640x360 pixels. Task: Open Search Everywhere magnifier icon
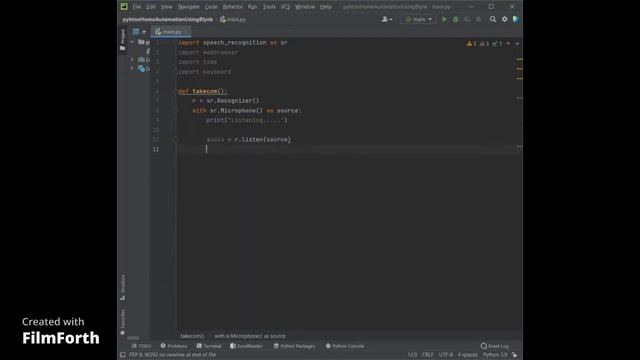click(493, 19)
